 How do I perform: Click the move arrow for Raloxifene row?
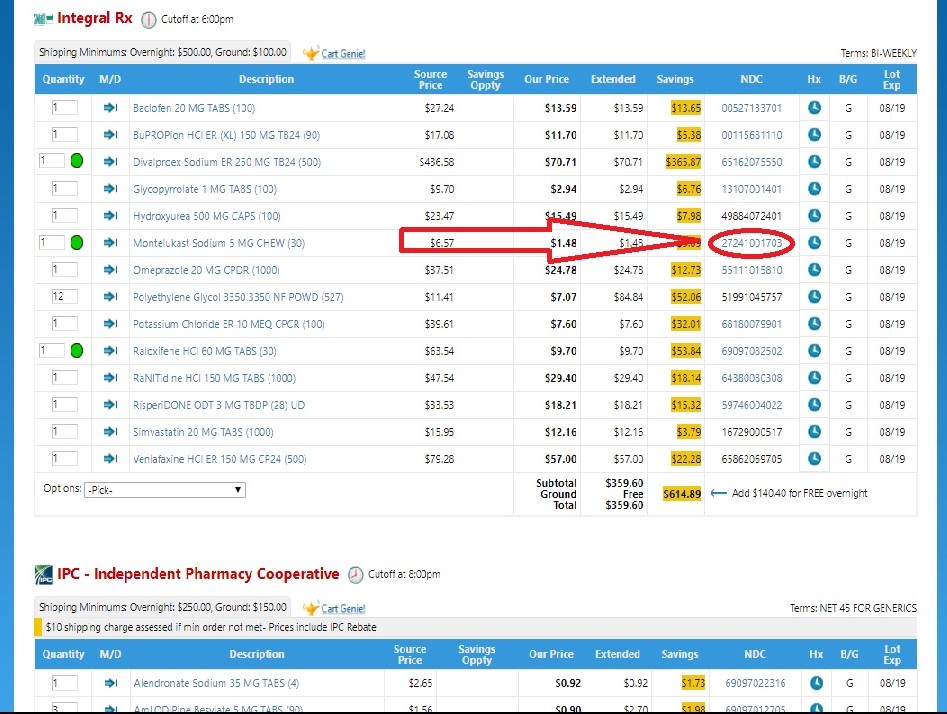click(x=110, y=350)
